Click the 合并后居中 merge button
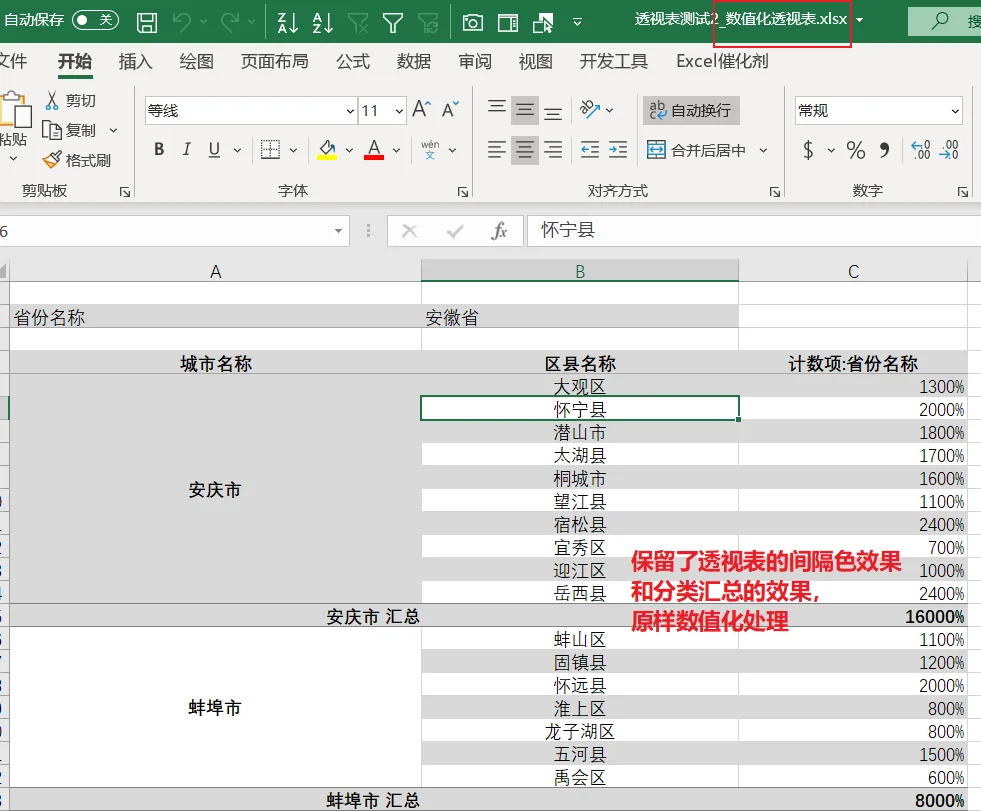 (696, 150)
